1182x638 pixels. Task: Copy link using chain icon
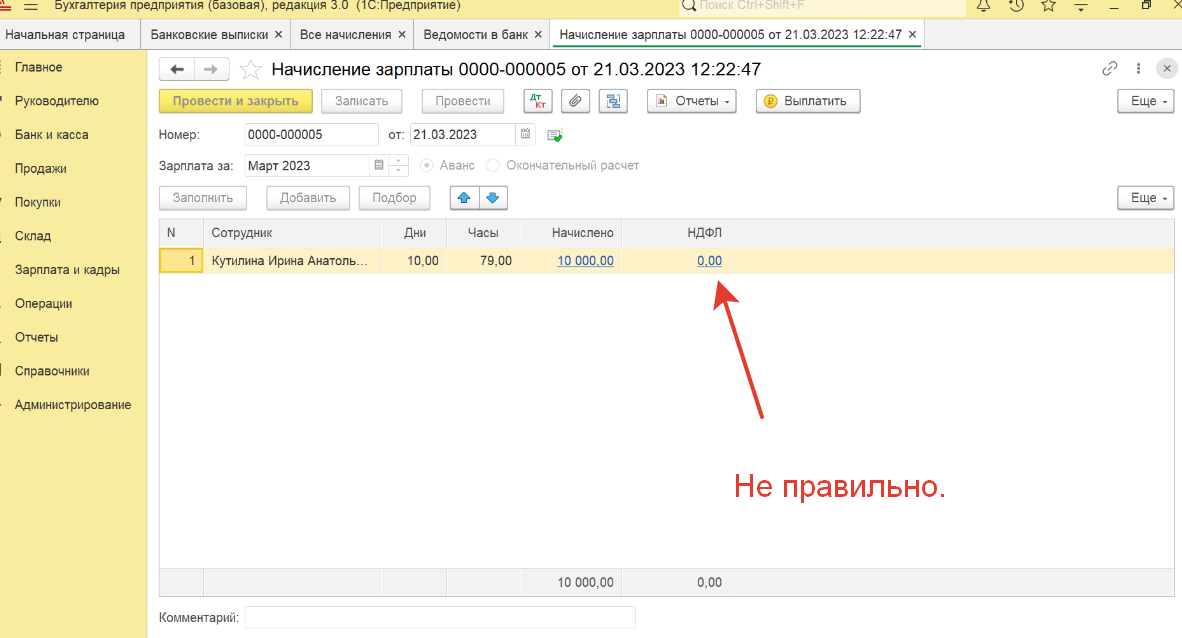pyautogui.click(x=1109, y=69)
